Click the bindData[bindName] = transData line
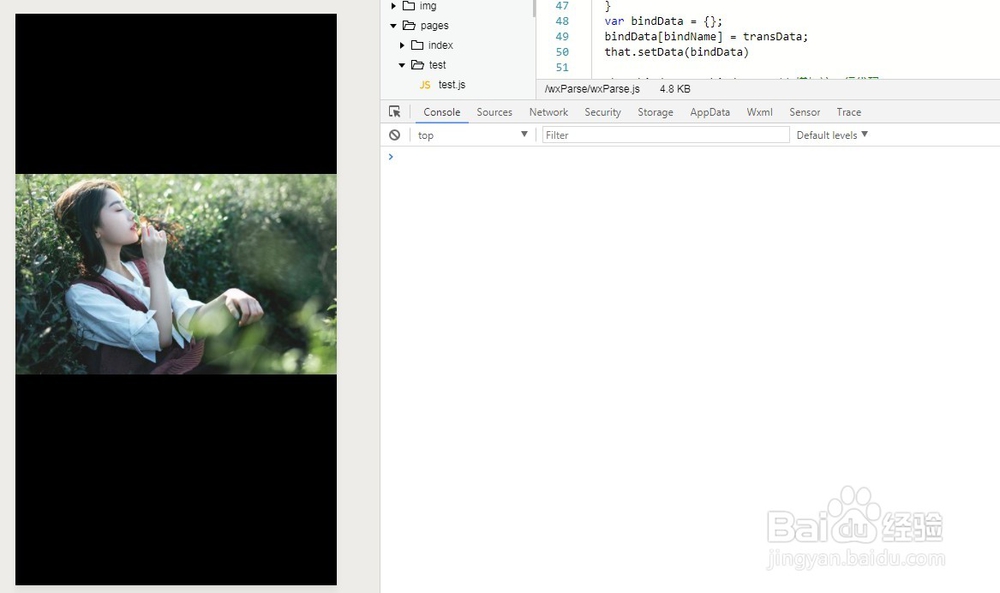The height and width of the screenshot is (593, 1000). 706,36
